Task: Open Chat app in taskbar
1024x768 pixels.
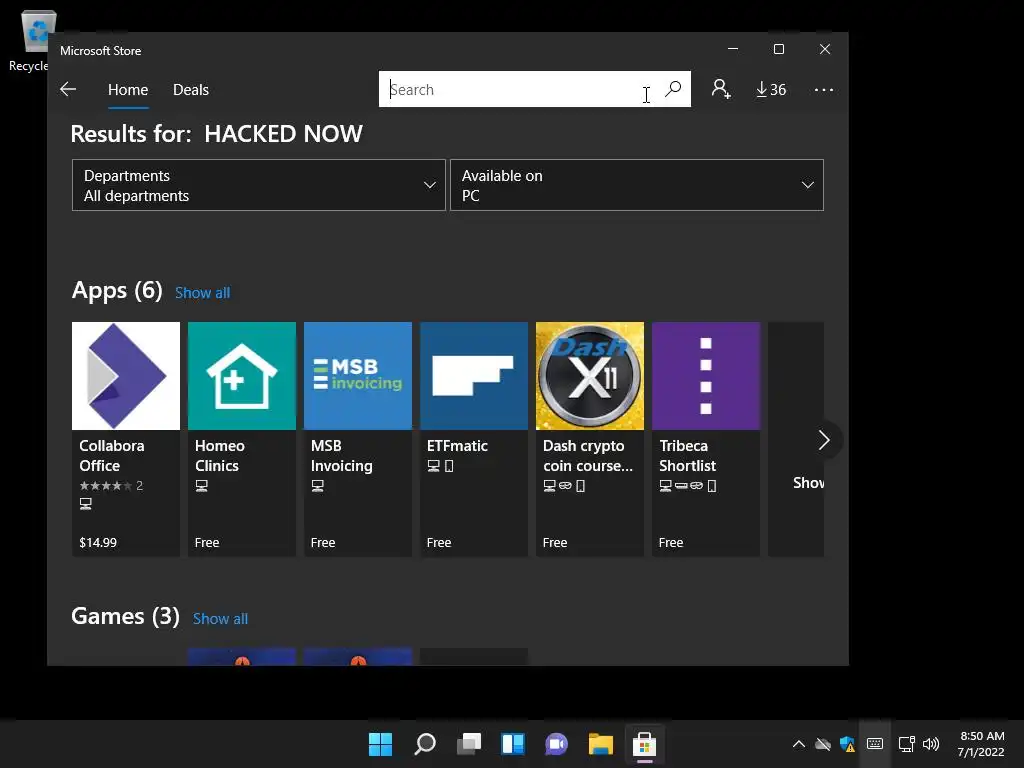Action: pyautogui.click(x=556, y=744)
